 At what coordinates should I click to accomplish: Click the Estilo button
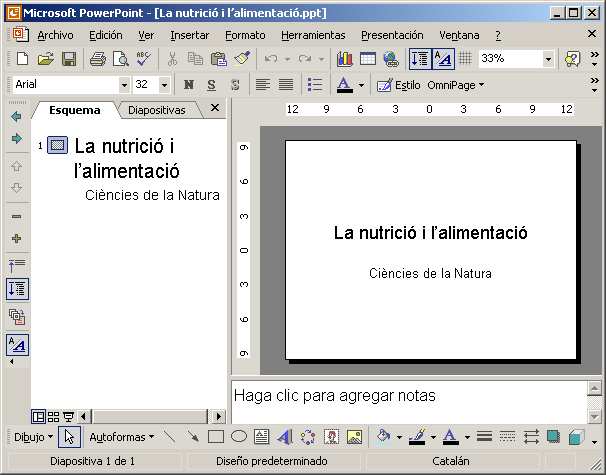click(398, 85)
